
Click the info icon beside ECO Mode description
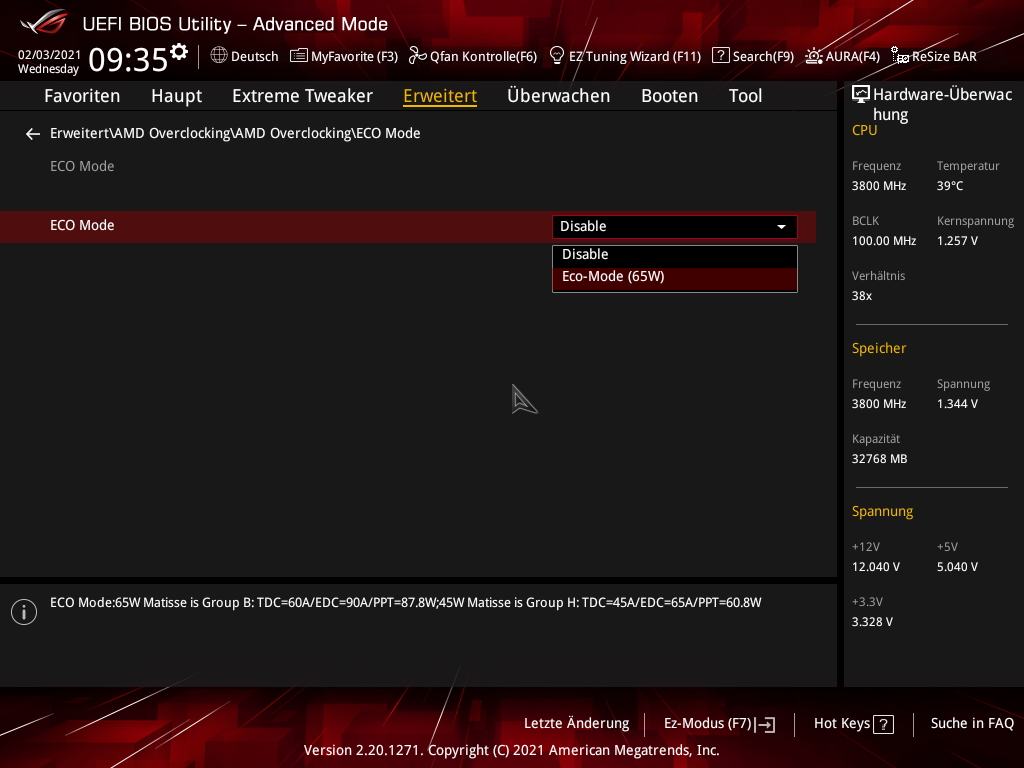tap(24, 612)
